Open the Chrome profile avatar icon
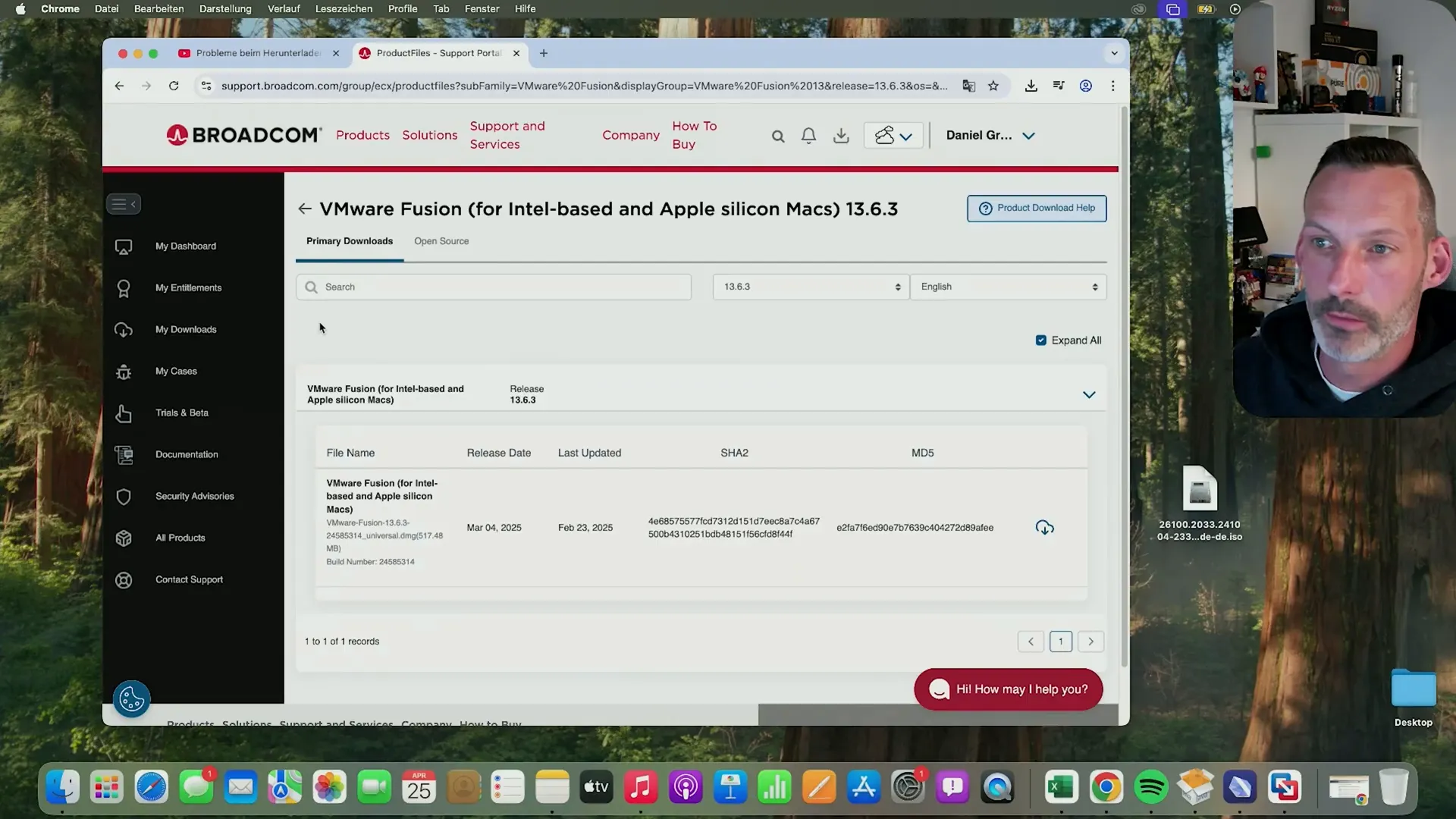The width and height of the screenshot is (1456, 819). click(x=1086, y=86)
